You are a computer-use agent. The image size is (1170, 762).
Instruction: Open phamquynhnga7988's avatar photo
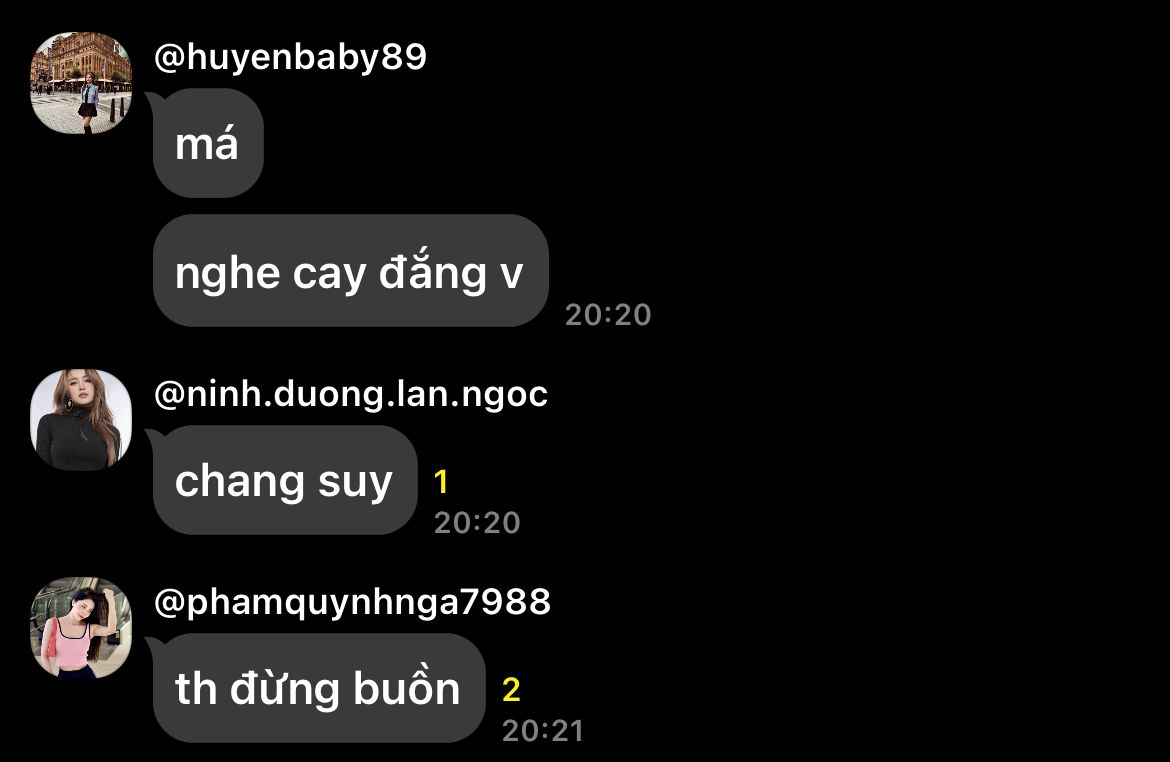click(x=81, y=628)
